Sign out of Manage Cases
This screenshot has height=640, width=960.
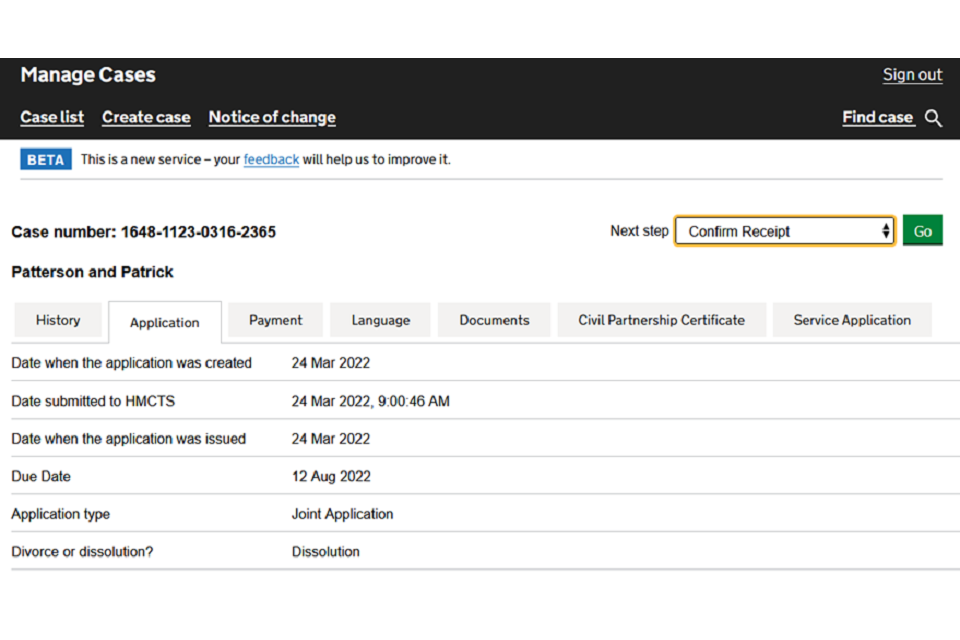[x=912, y=75]
